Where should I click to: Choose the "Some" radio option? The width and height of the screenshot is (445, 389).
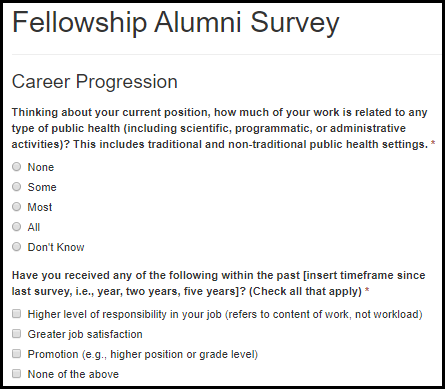pyautogui.click(x=16, y=187)
